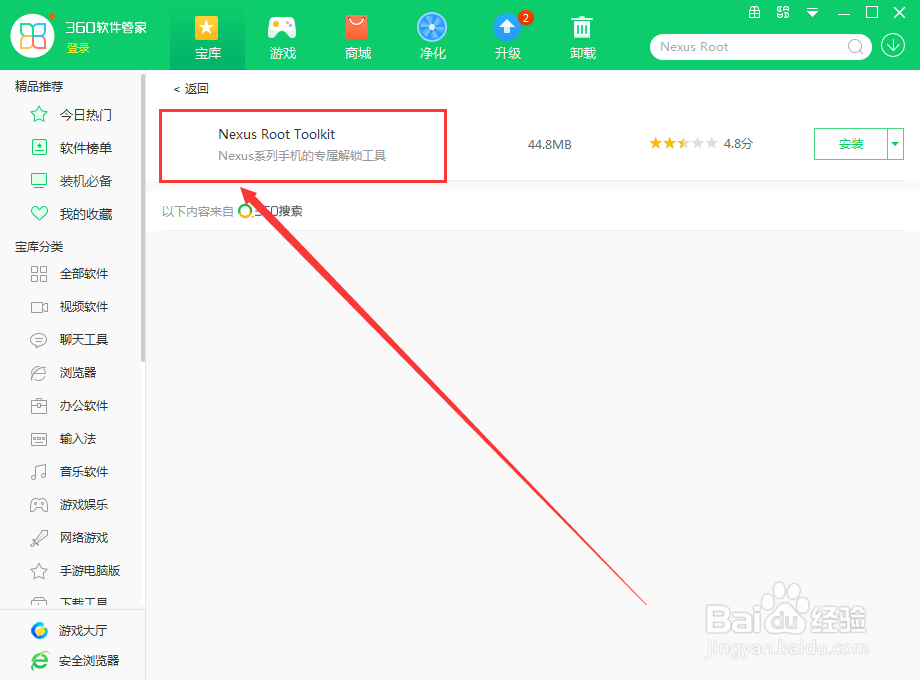Click the 办公软件 briefcase icon
Image resolution: width=920 pixels, height=680 pixels.
pyautogui.click(x=39, y=405)
